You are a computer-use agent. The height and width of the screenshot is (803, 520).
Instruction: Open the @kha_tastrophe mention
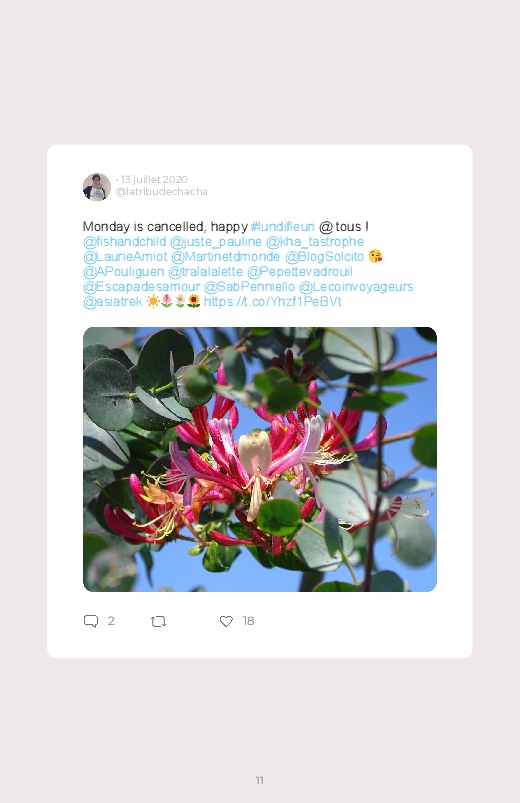pos(315,242)
